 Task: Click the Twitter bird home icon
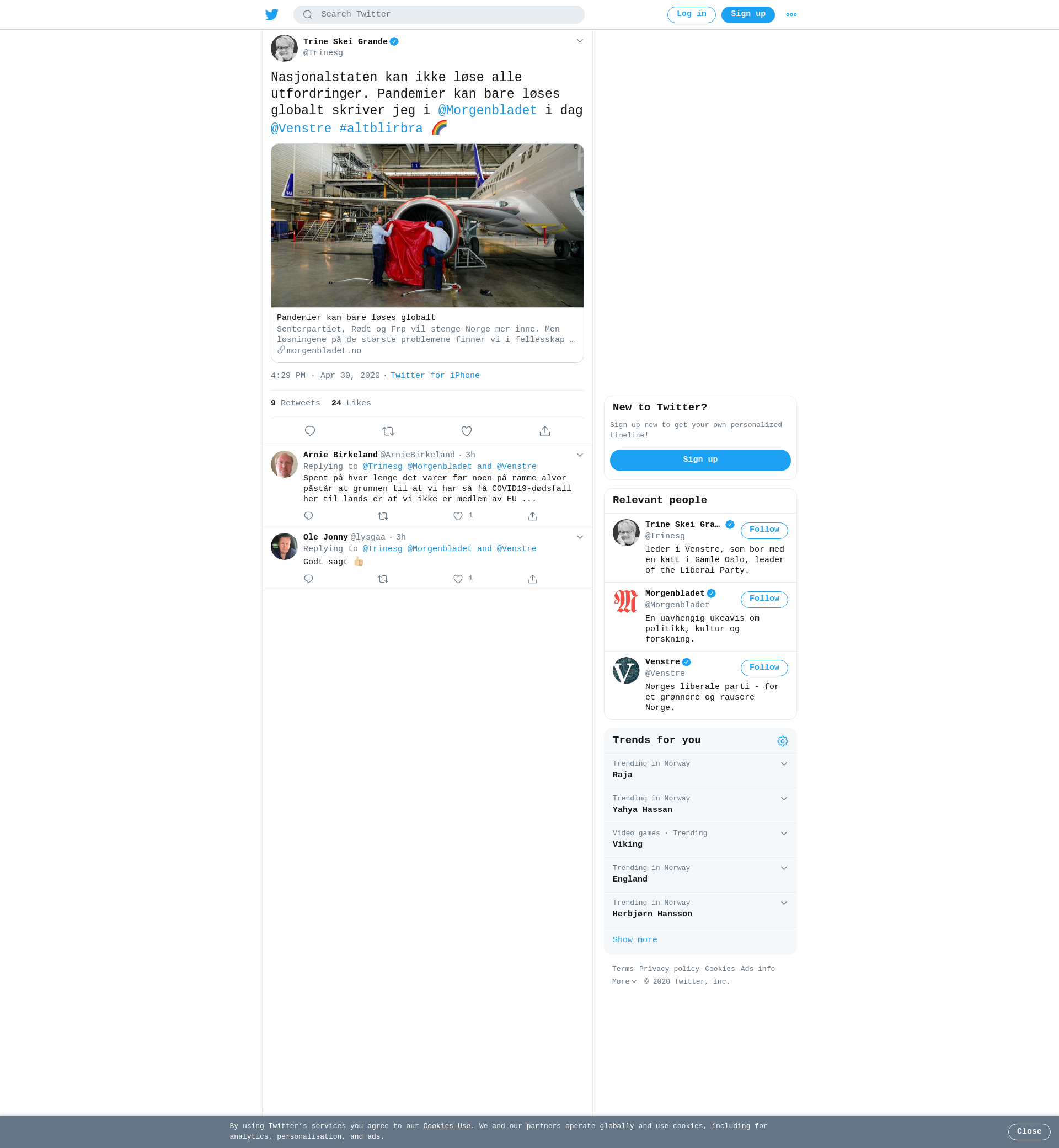271,14
